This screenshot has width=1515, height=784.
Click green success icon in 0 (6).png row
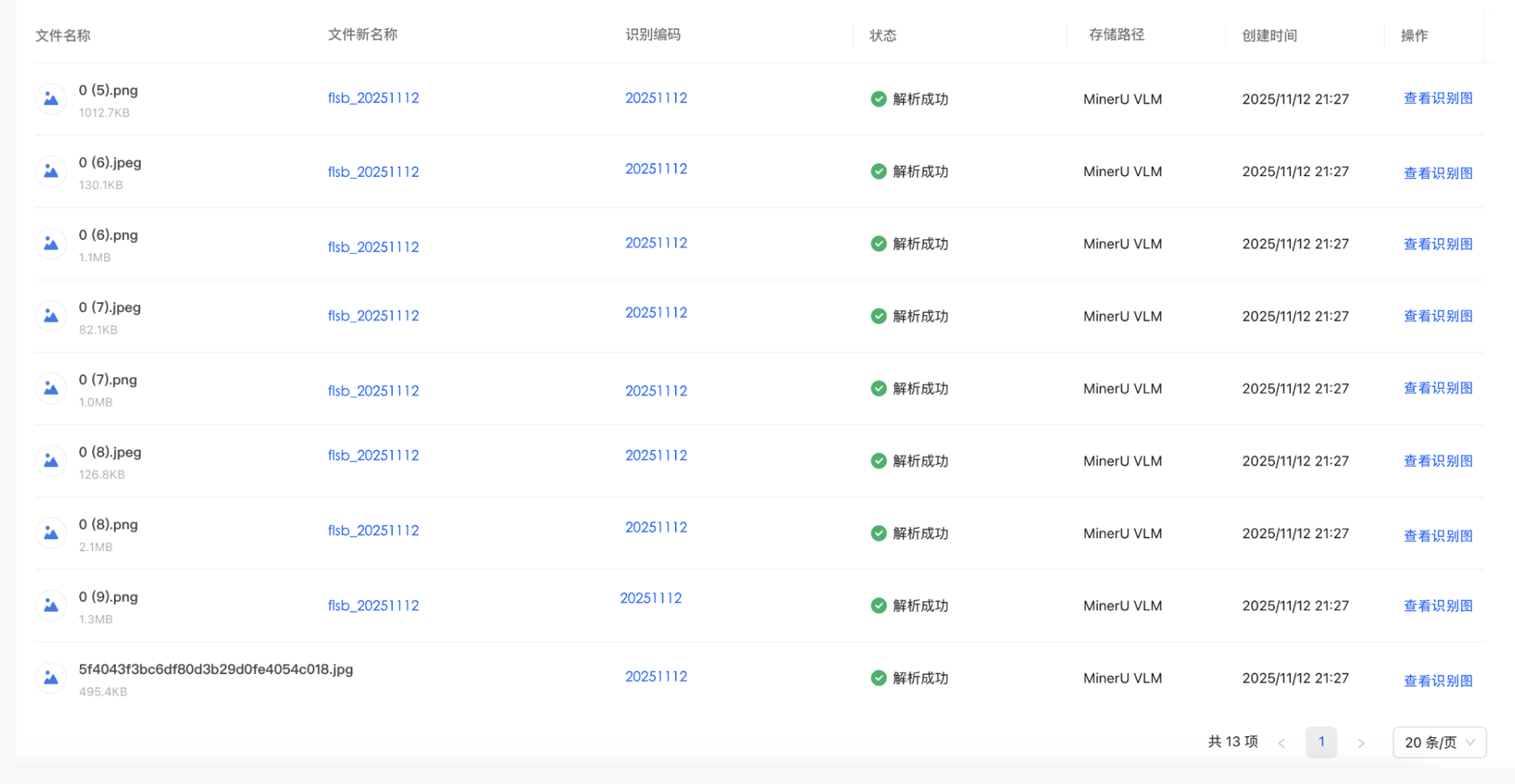click(879, 244)
